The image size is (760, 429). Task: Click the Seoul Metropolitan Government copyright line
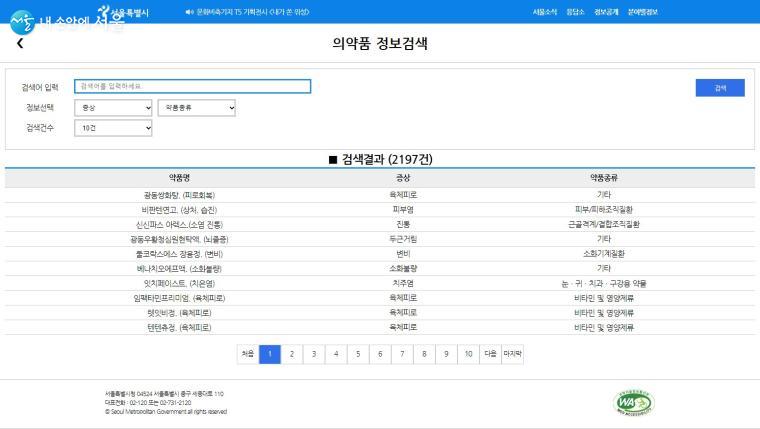(166, 412)
